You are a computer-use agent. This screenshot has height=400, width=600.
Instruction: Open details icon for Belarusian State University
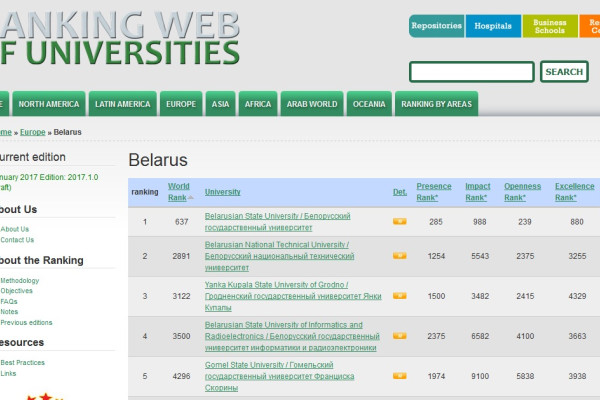pyautogui.click(x=399, y=222)
